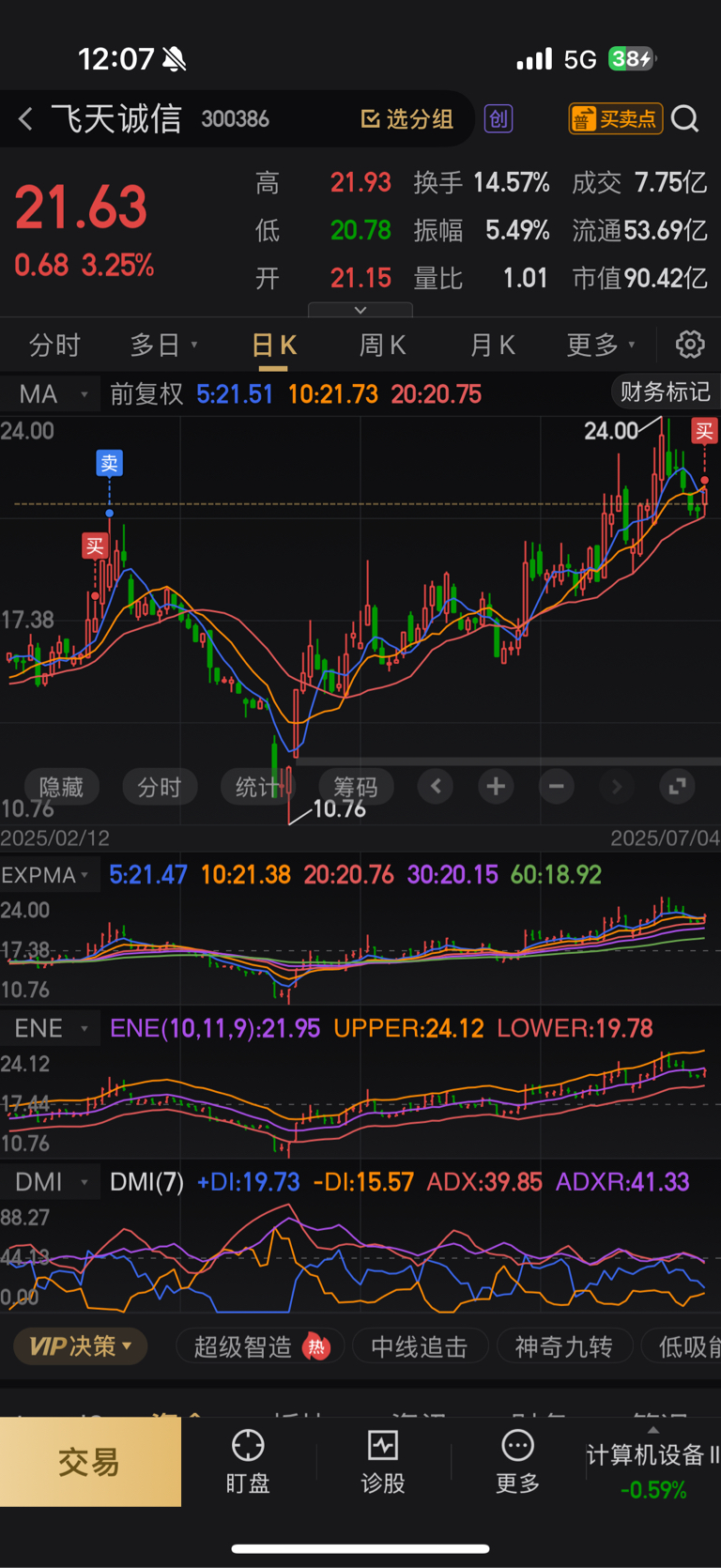Tap DMI ADX:39.85 reading
Image resolution: width=721 pixels, height=1568 pixels.
click(484, 1182)
